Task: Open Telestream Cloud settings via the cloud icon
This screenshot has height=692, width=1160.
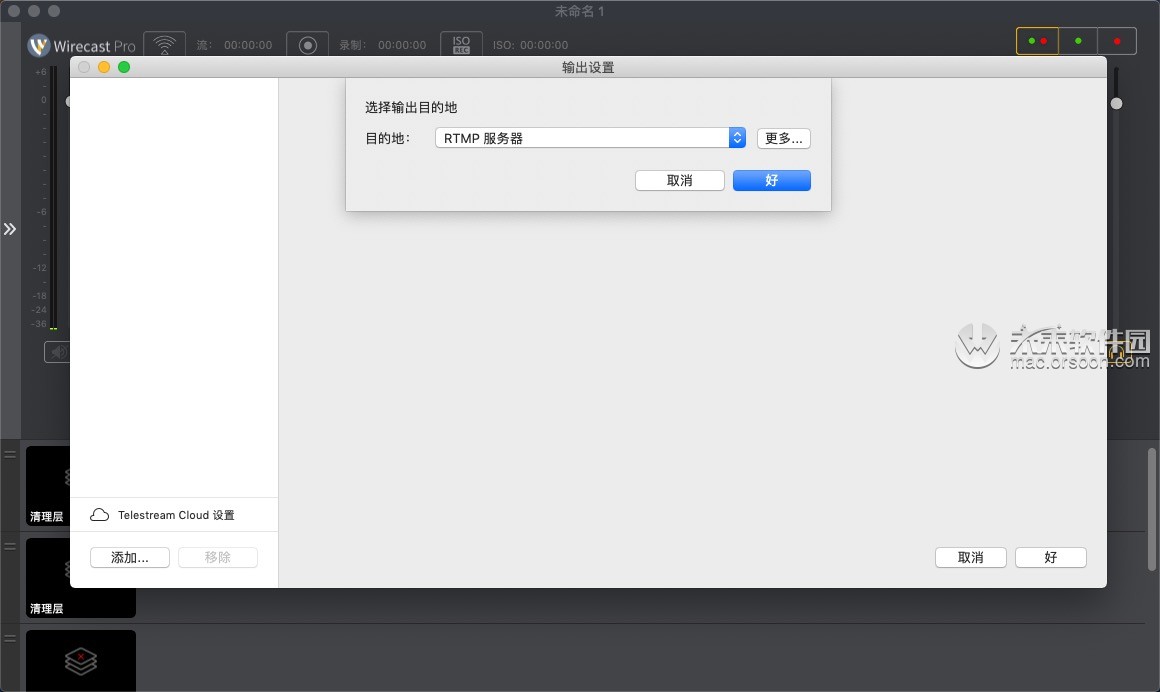Action: 99,514
